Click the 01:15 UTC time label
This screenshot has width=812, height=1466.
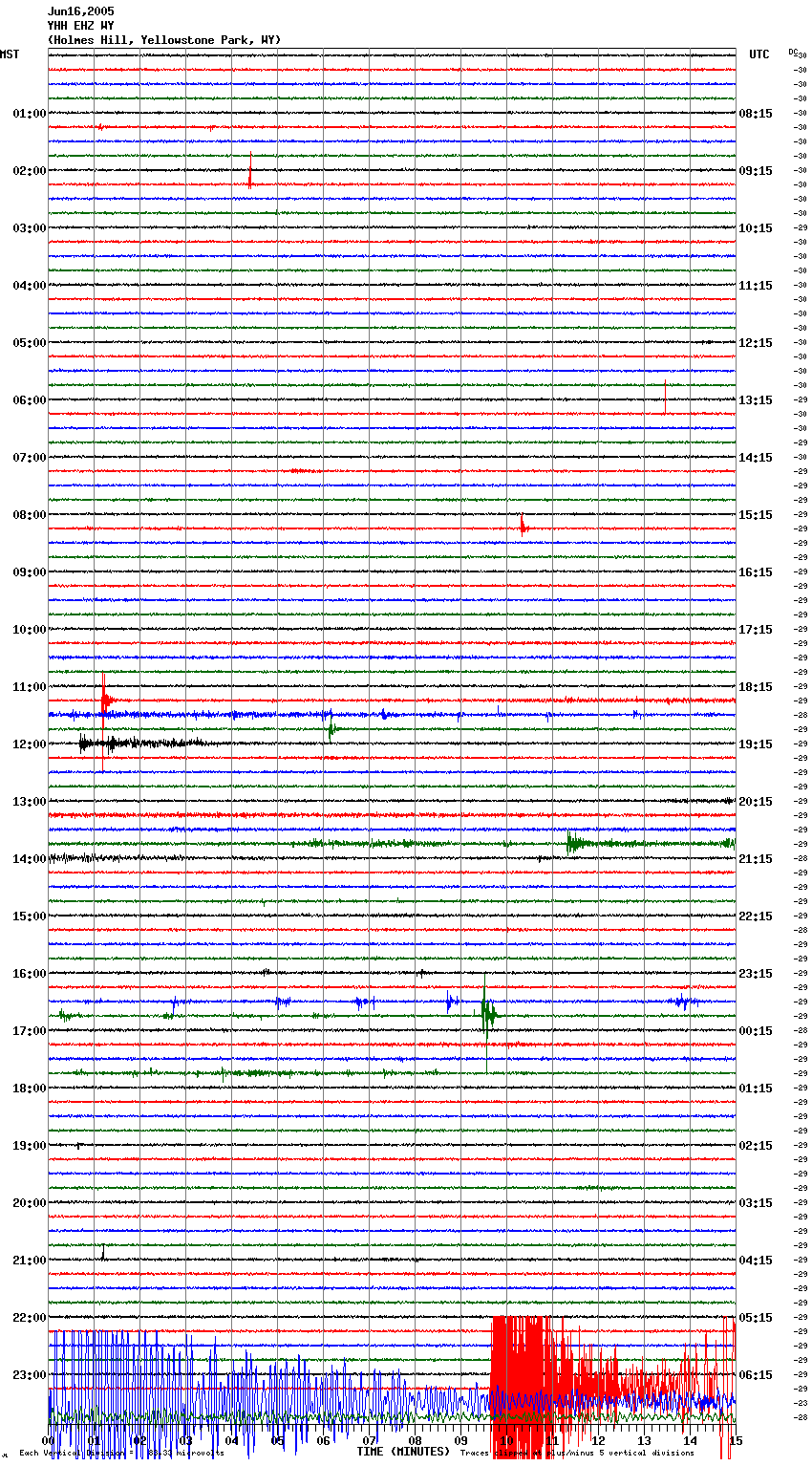click(x=756, y=1089)
